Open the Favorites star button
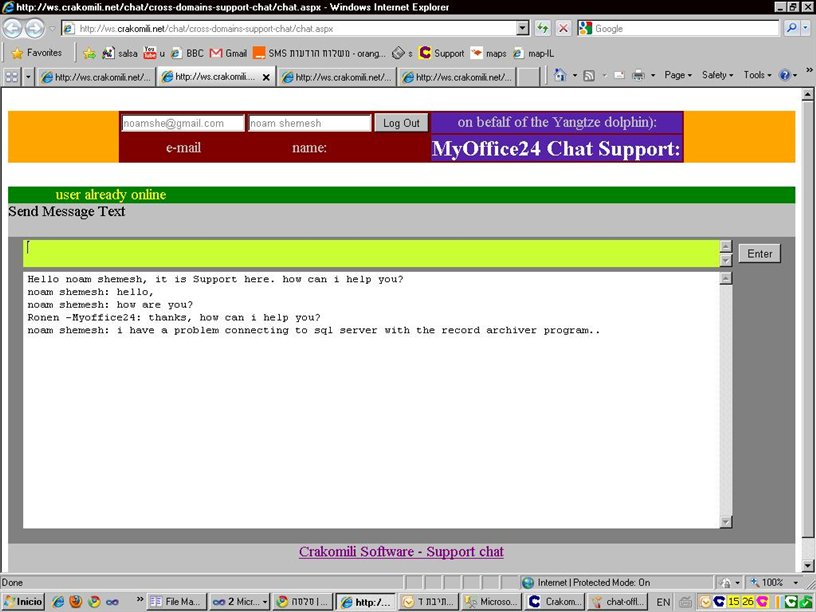Viewport: 816px width, 612px height. point(37,53)
